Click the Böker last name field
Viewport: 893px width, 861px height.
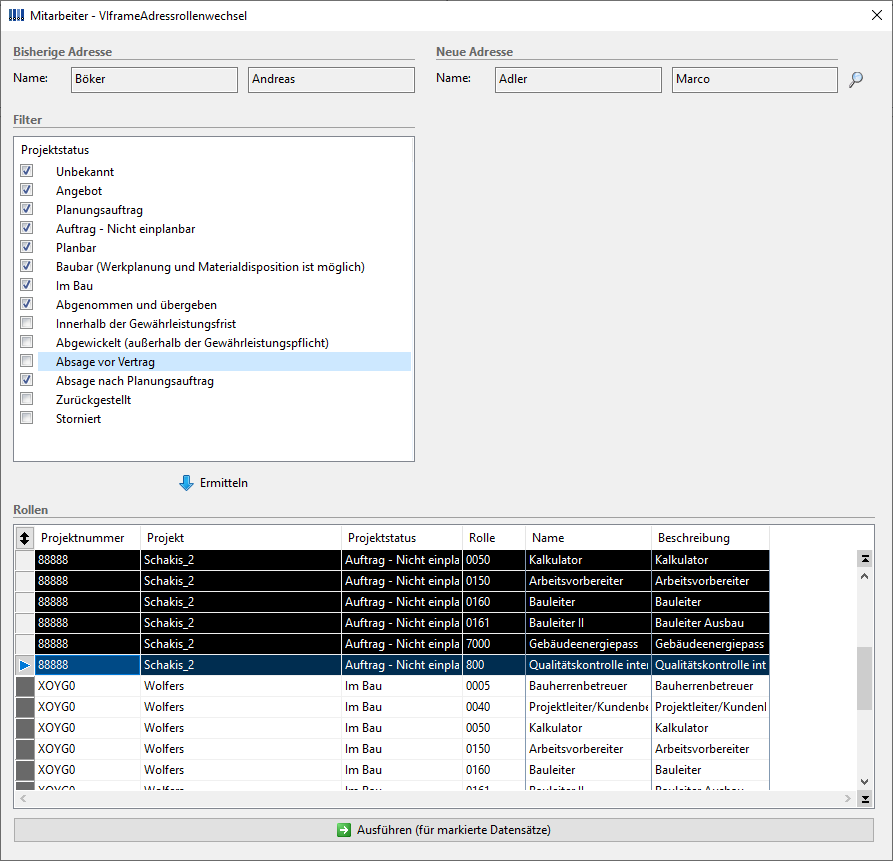tap(154, 80)
